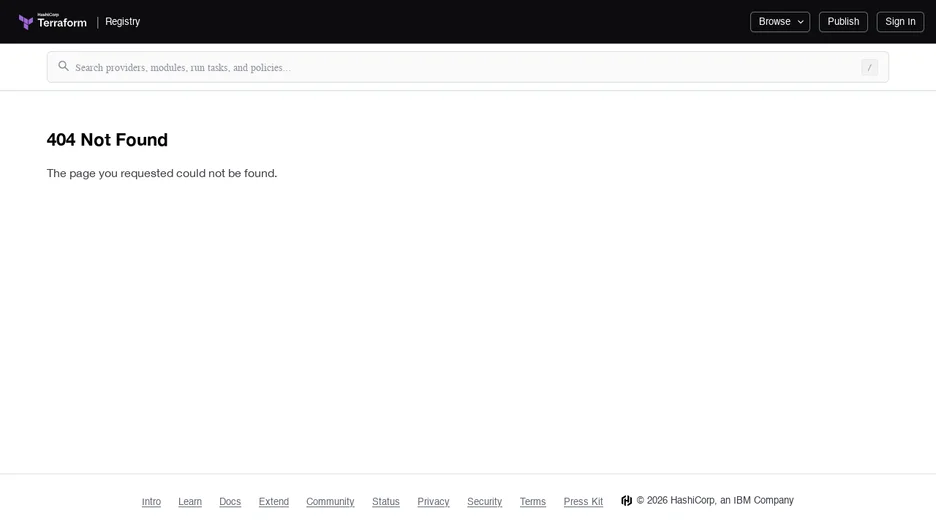Viewport: 936px width, 527px height.
Task: Open the Community footer link
Action: (330, 501)
